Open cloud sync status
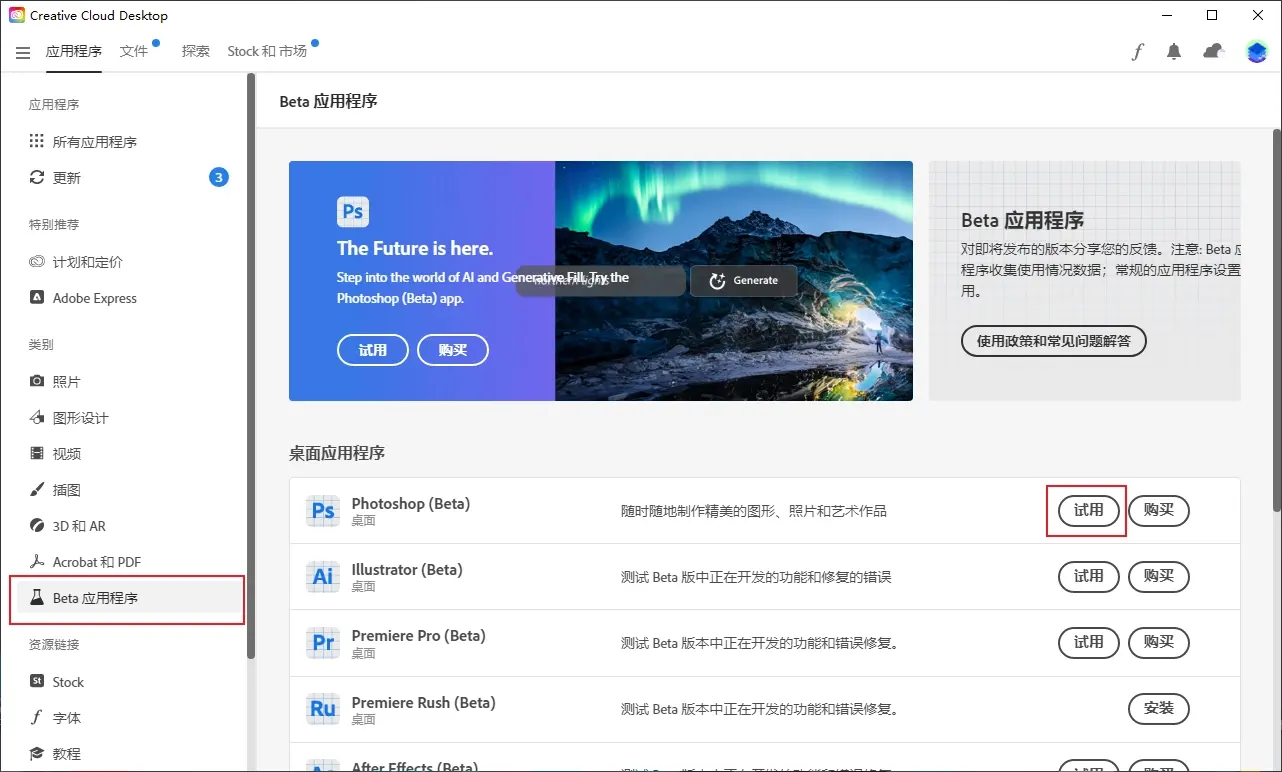Screen dimensions: 1282x772 coord(1212,51)
